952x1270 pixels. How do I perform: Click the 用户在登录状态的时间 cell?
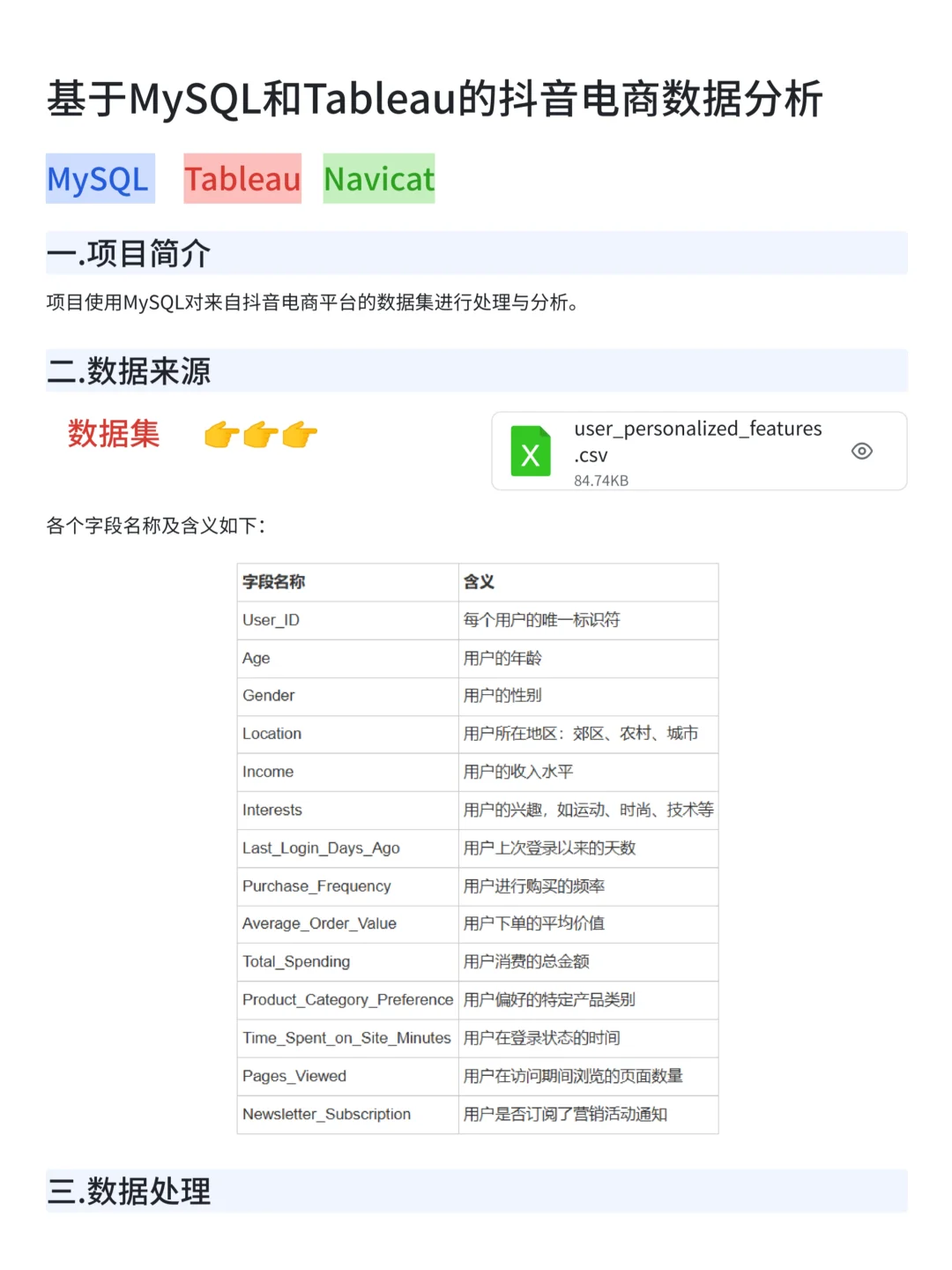[588, 1038]
